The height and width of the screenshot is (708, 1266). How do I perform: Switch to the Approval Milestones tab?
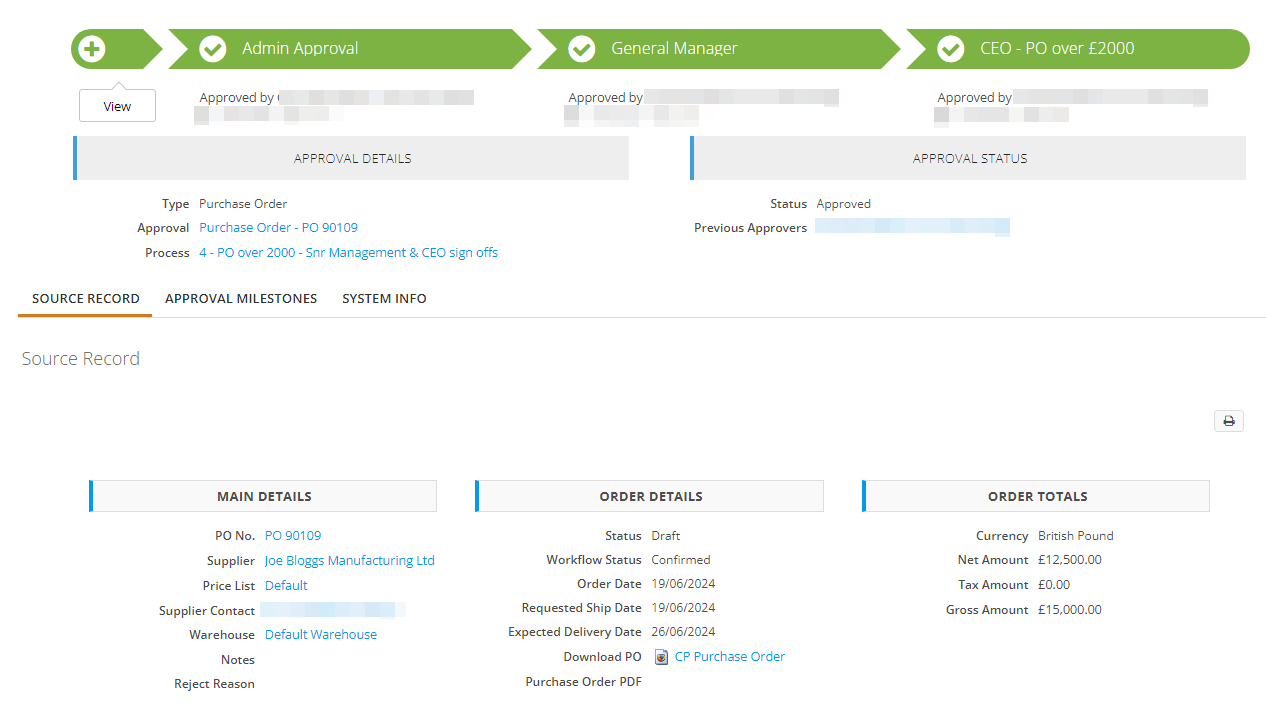pos(241,298)
